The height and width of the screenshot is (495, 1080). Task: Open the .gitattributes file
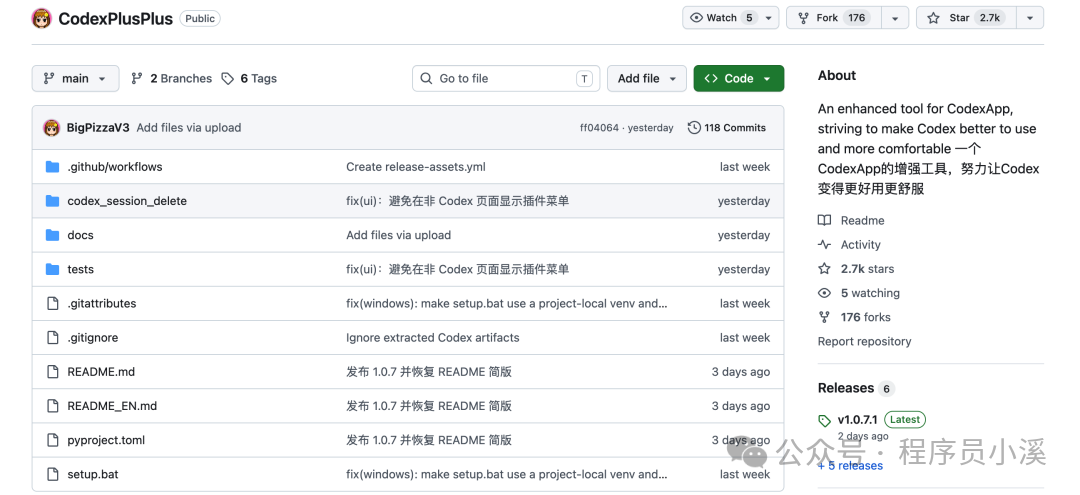pyautogui.click(x=102, y=304)
